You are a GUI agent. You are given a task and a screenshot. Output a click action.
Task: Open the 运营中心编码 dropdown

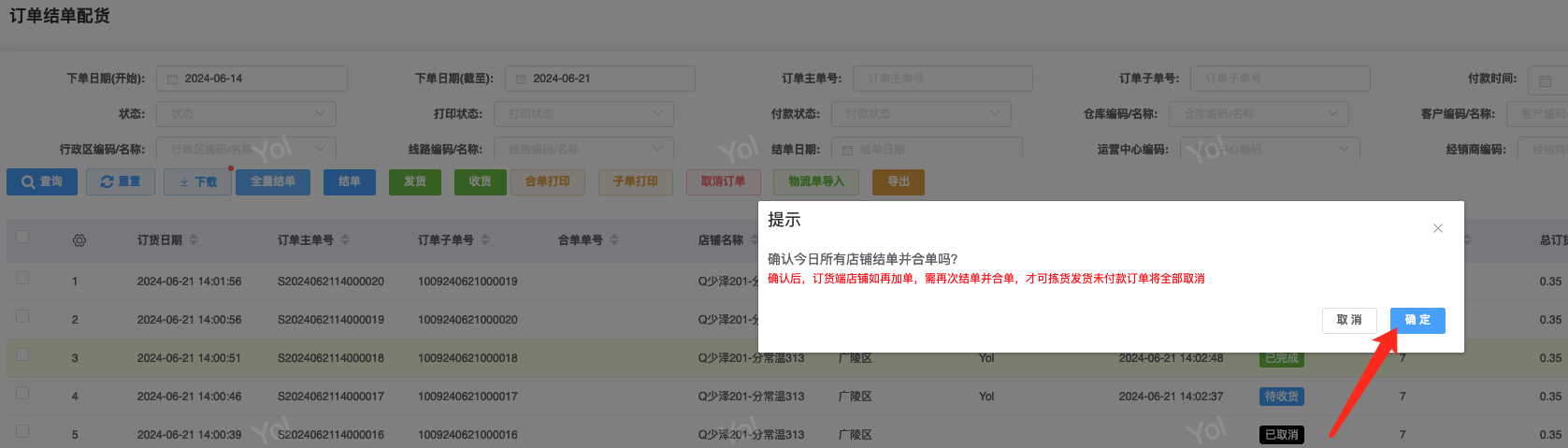(x=1270, y=150)
